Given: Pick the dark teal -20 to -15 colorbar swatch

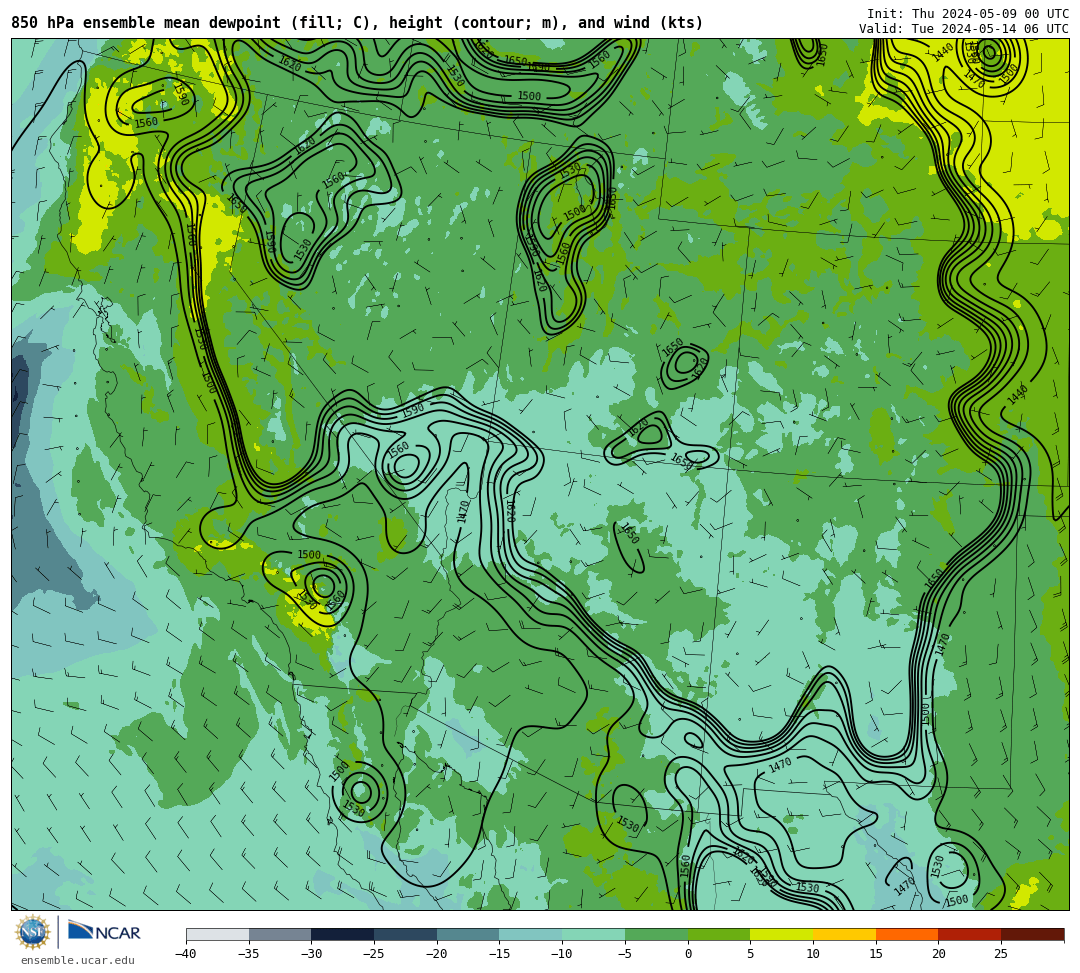Looking at the screenshot, I should (x=468, y=934).
